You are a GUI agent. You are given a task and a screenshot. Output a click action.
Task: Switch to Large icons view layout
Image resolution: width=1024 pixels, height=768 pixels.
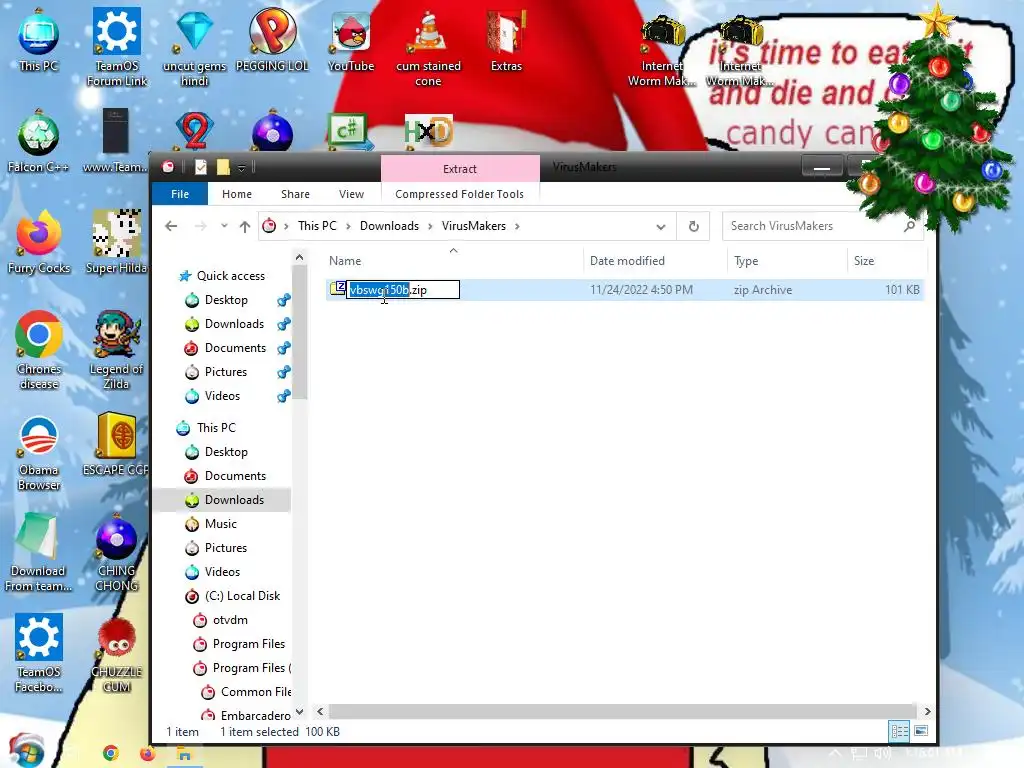[x=921, y=731]
